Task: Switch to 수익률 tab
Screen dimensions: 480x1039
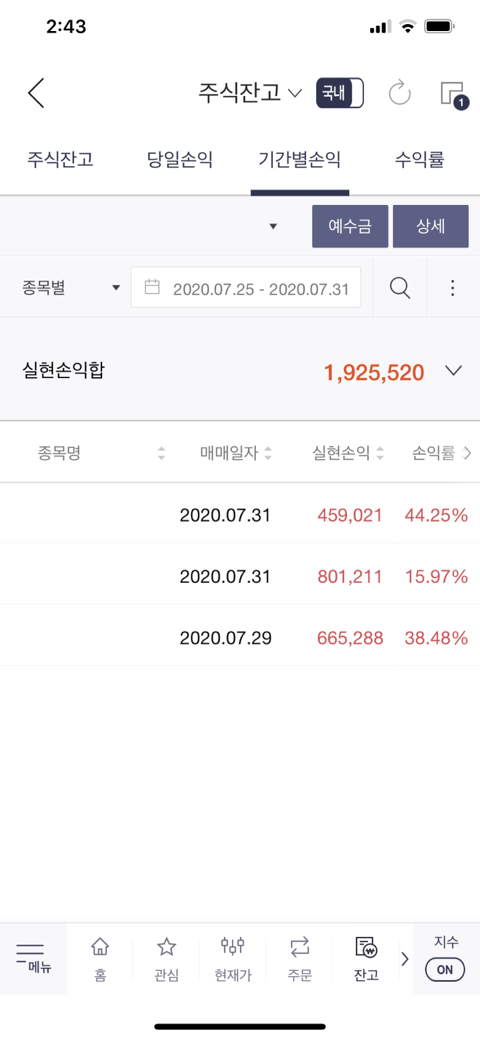Action: click(x=420, y=160)
